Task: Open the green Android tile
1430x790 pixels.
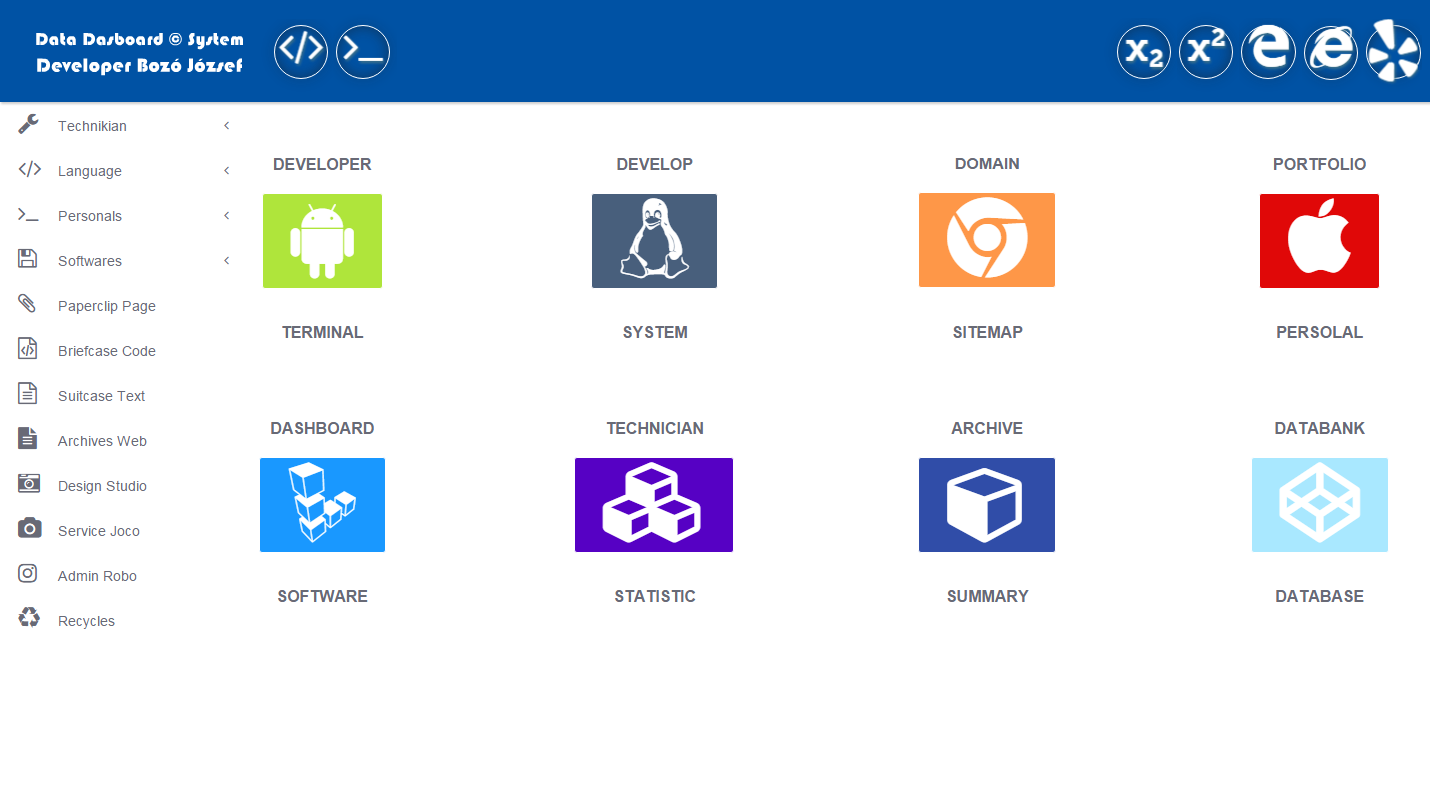Action: click(x=322, y=241)
